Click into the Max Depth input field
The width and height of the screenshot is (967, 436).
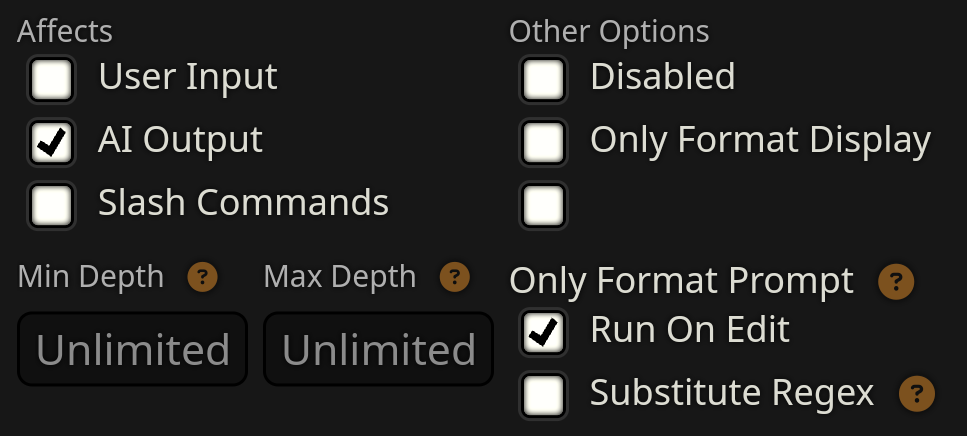[x=378, y=349]
